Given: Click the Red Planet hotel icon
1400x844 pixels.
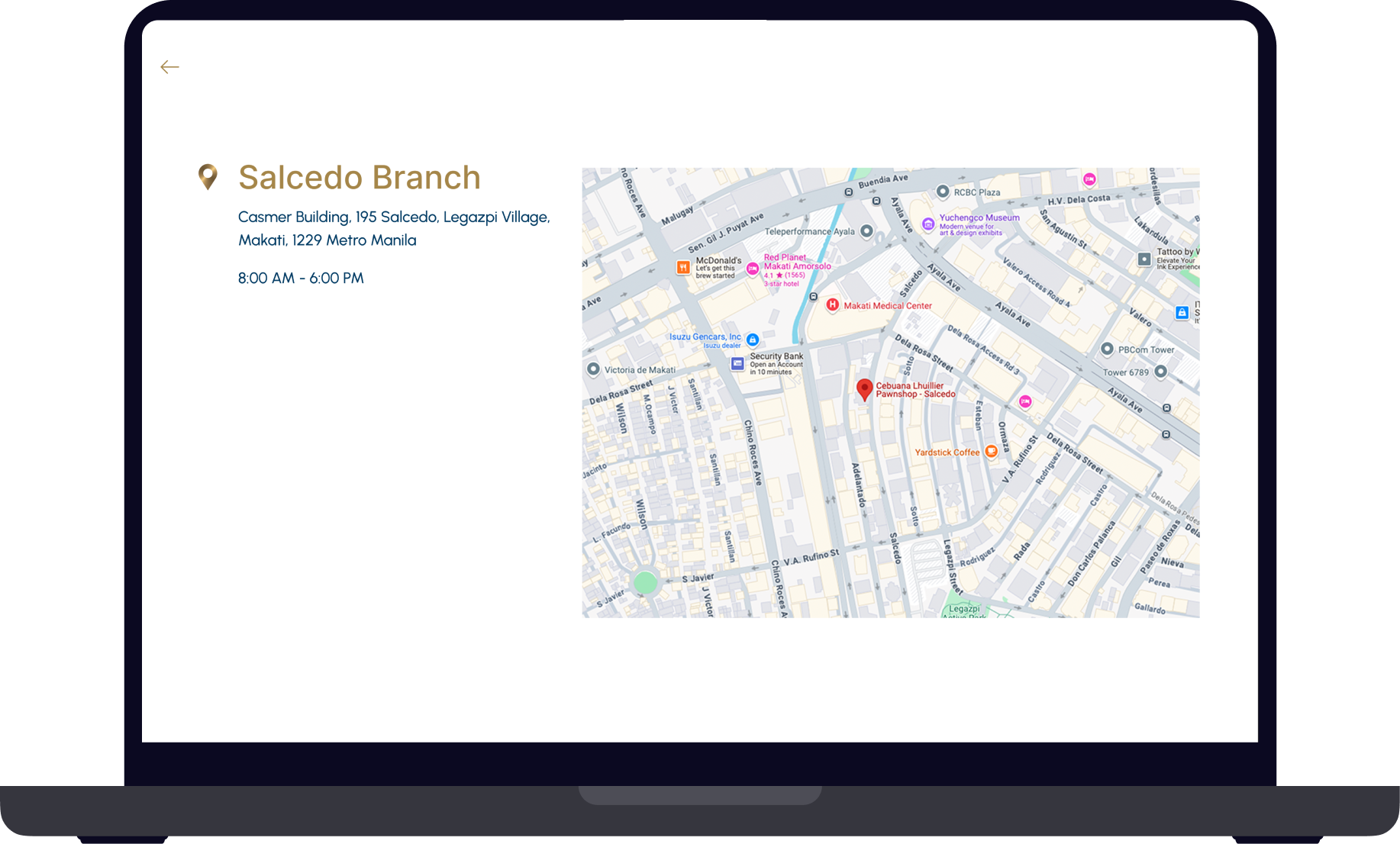Looking at the screenshot, I should tap(753, 269).
